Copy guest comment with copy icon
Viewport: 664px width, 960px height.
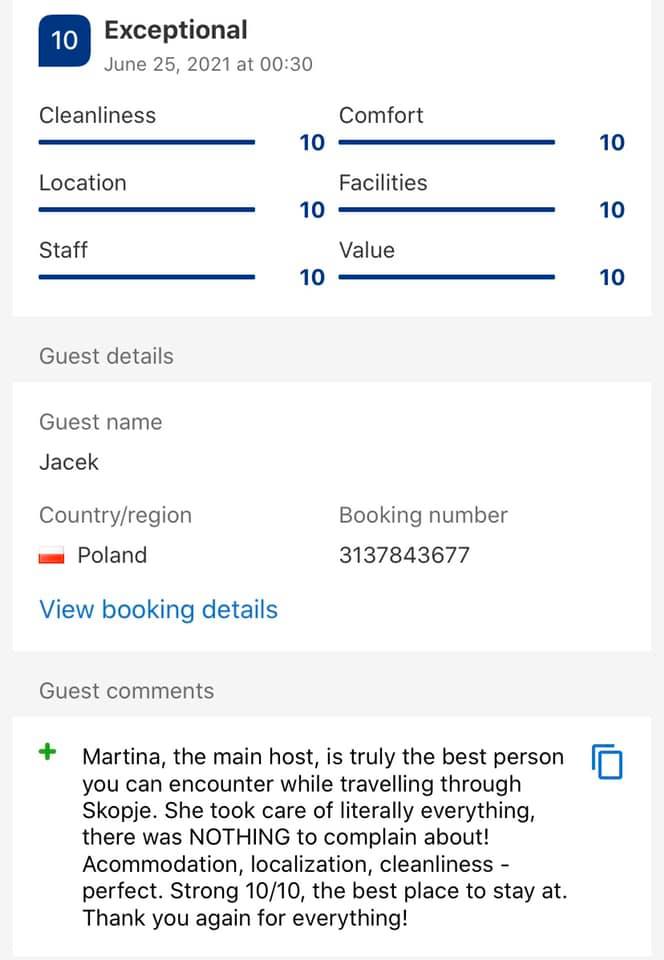click(x=607, y=762)
